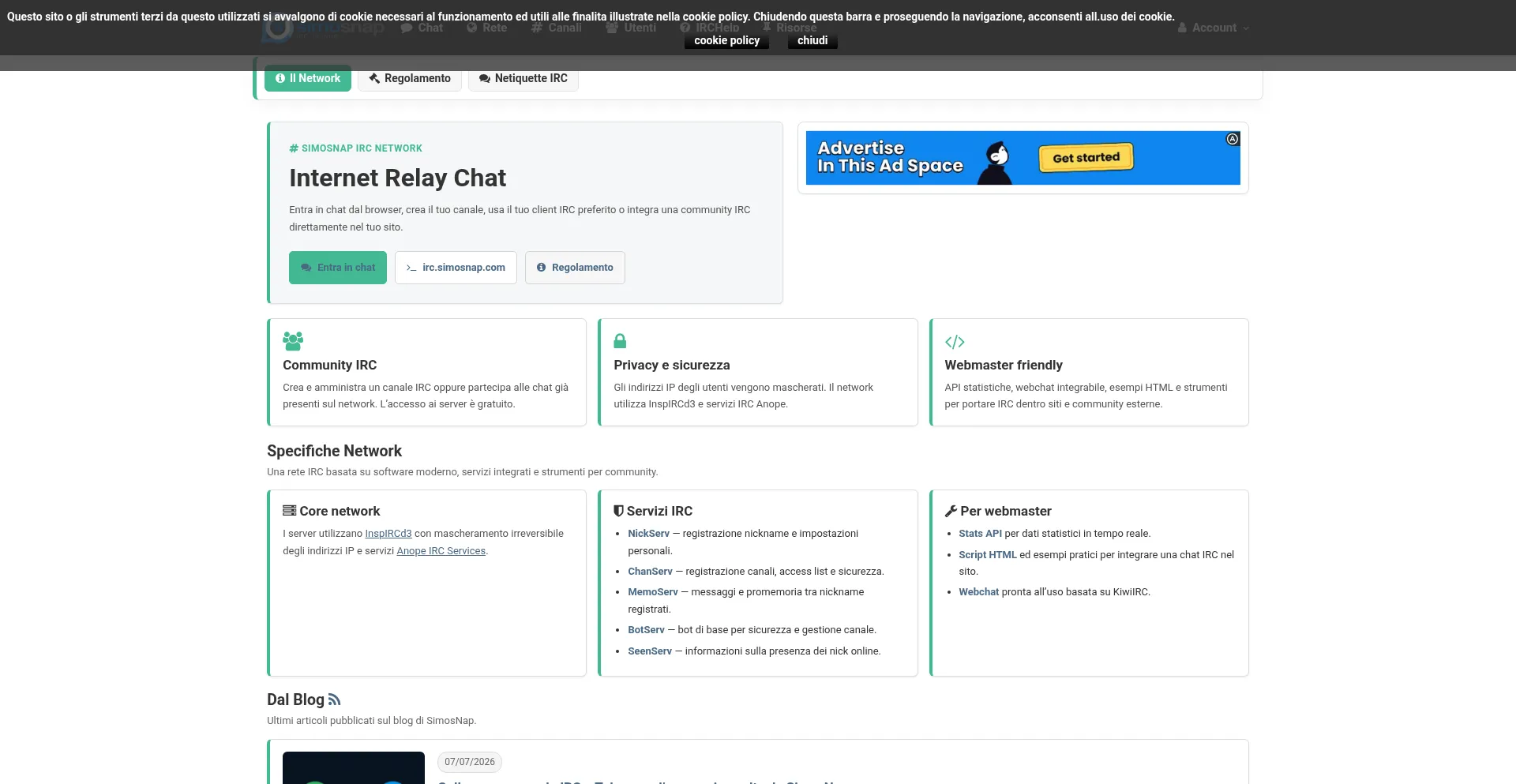Click the Internet Relay Chat heading
The height and width of the screenshot is (784, 1516).
(x=397, y=178)
